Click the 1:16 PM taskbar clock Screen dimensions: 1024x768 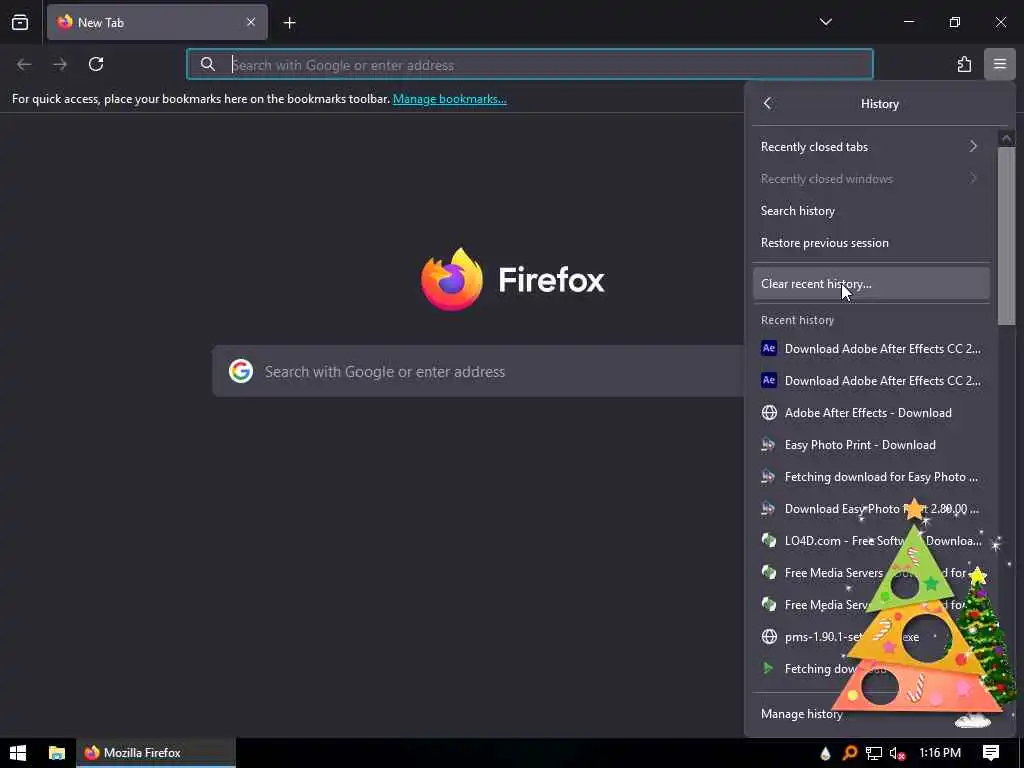pyautogui.click(x=940, y=752)
